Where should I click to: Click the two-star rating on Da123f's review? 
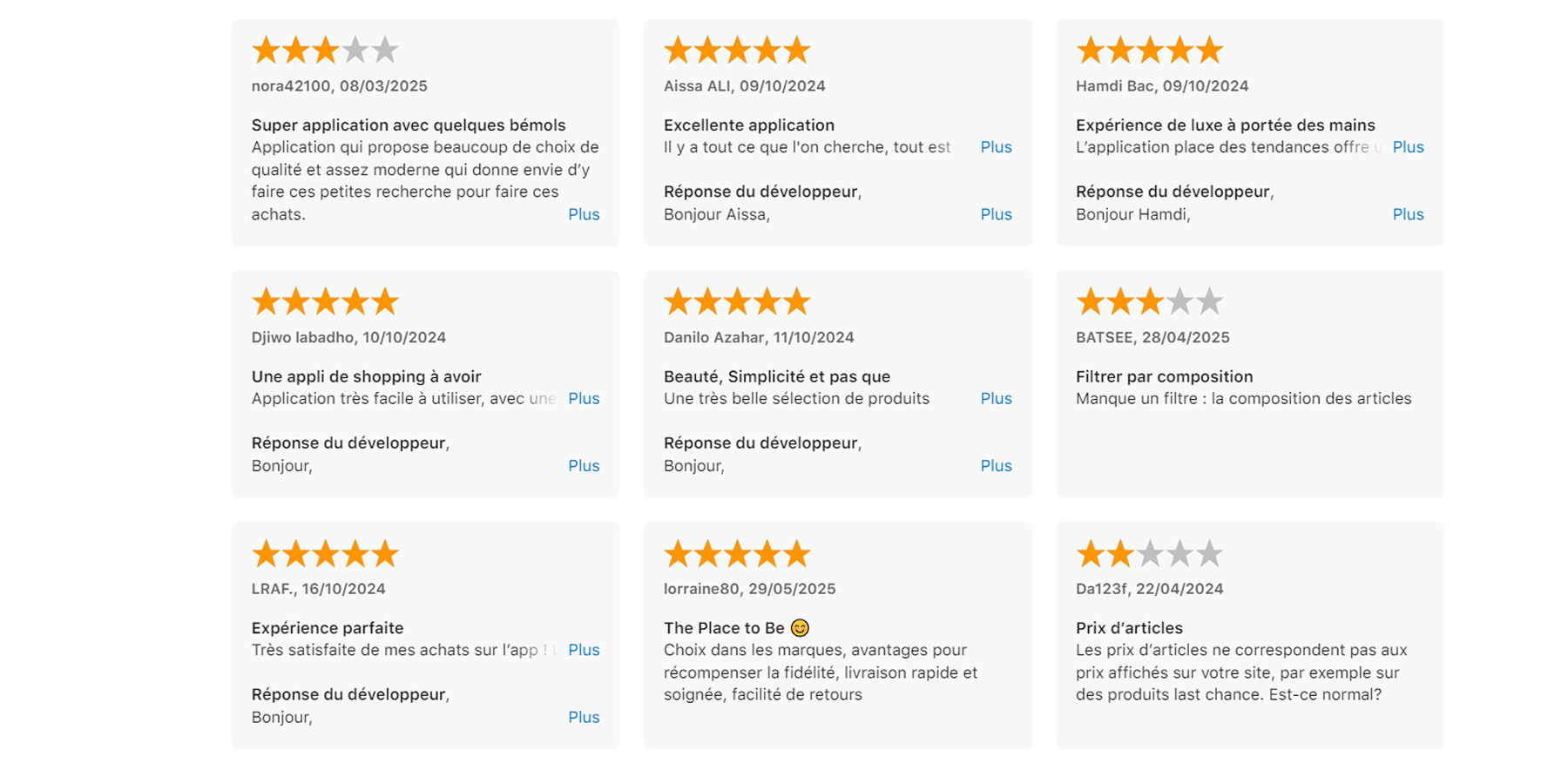(x=1149, y=554)
